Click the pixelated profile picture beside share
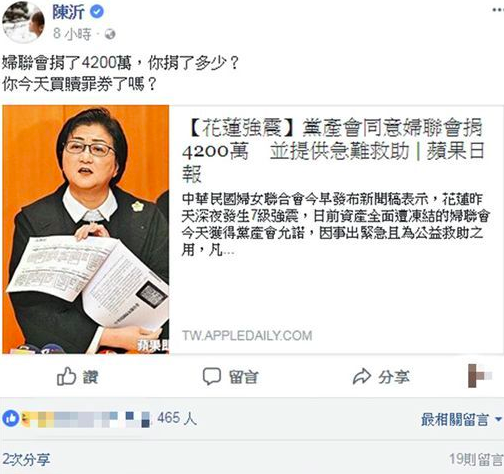Image resolution: width=504 pixels, height=474 pixels. tap(480, 376)
